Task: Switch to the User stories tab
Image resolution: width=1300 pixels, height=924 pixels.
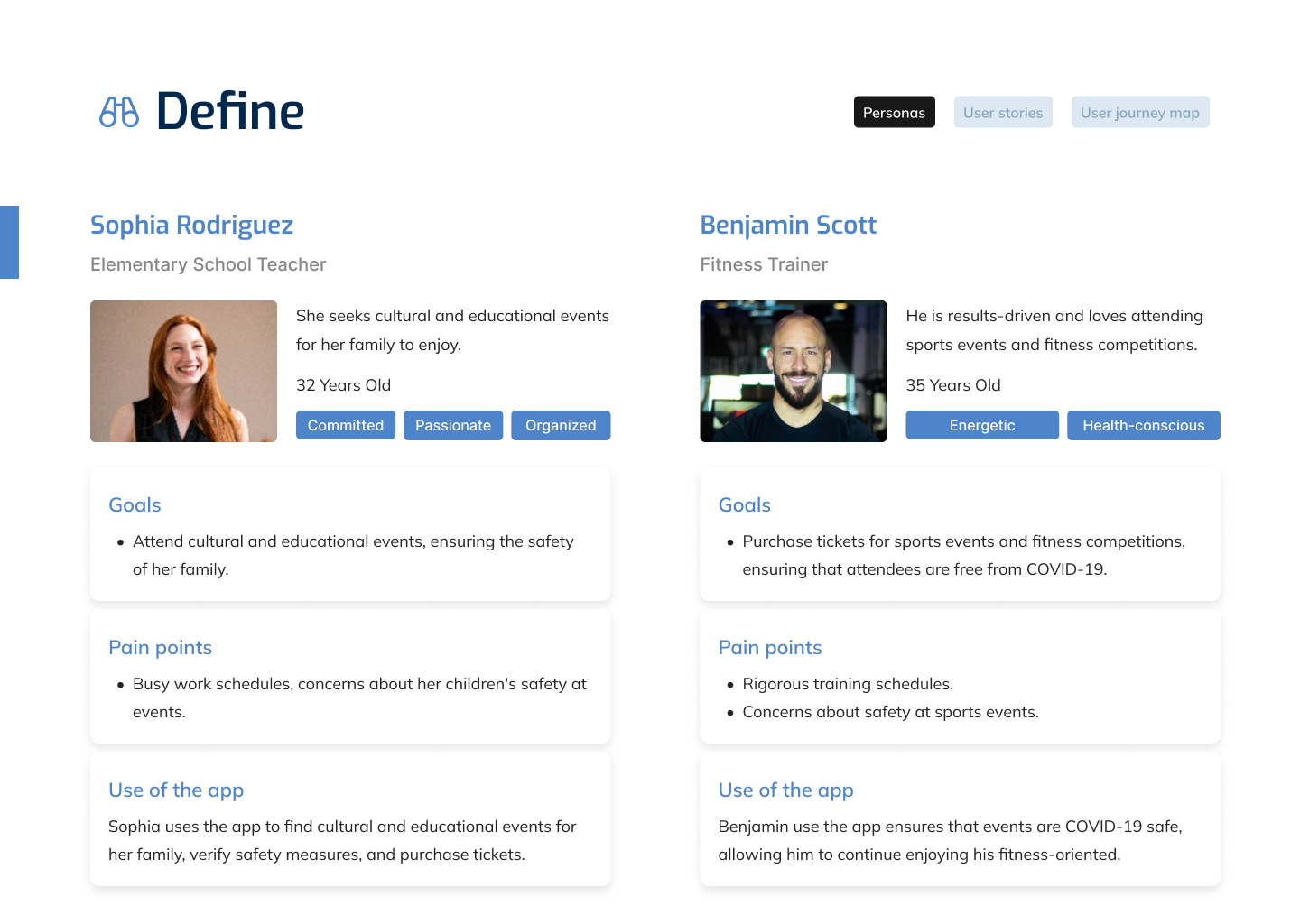Action: [1002, 113]
